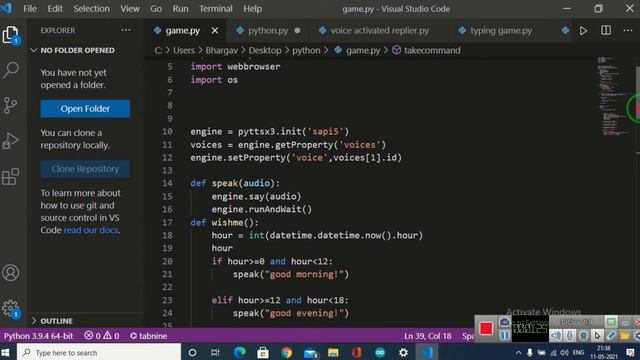This screenshot has height=360, width=640.
Task: Click the Clone Repository button
Action: click(x=85, y=169)
